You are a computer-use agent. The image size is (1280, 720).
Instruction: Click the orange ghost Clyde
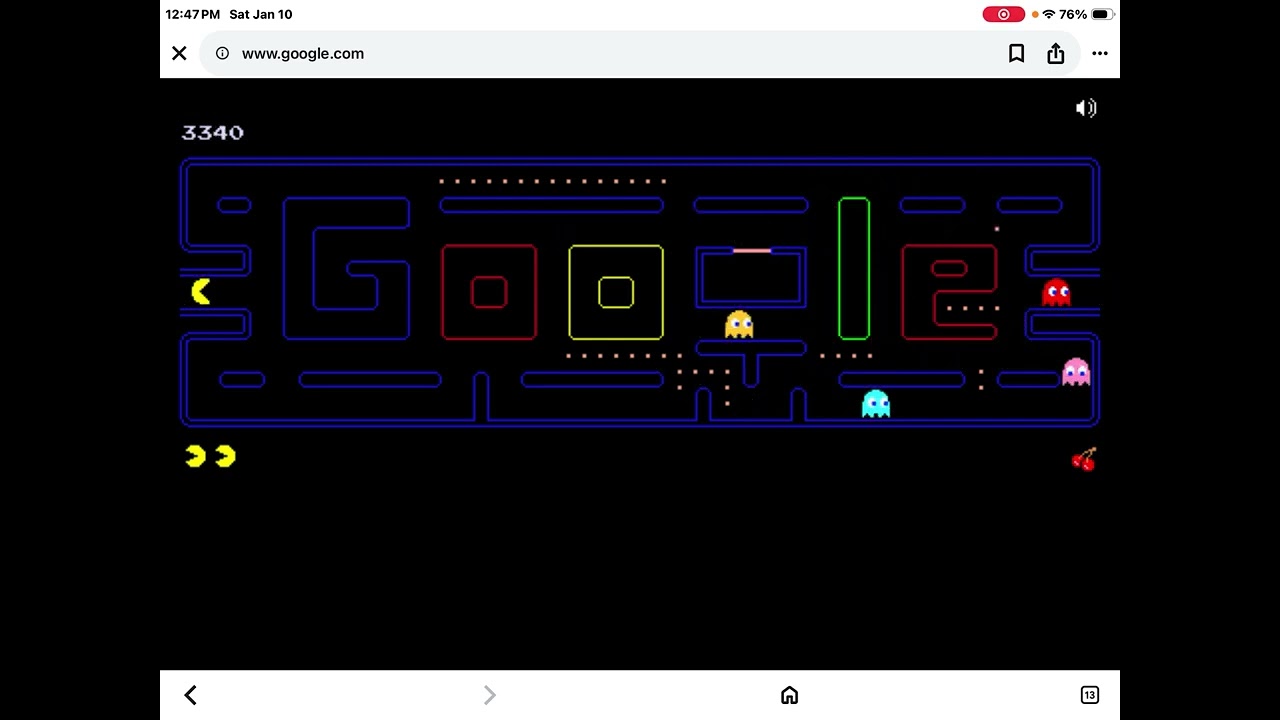[739, 324]
